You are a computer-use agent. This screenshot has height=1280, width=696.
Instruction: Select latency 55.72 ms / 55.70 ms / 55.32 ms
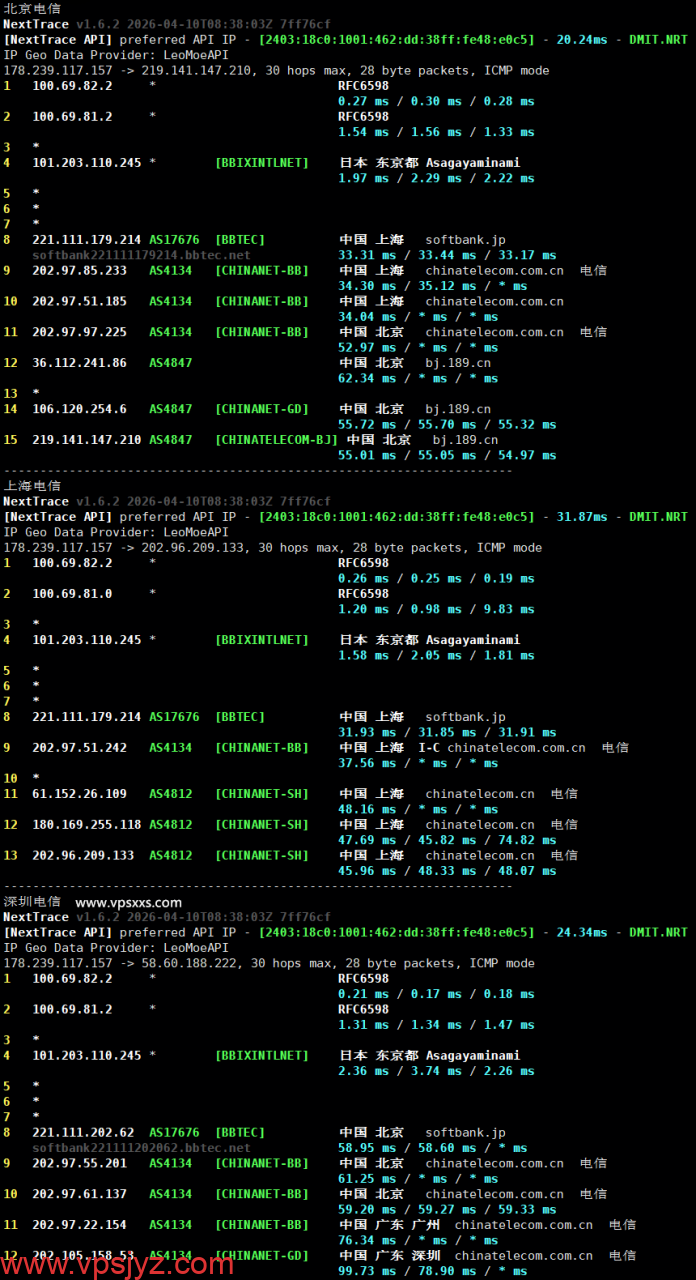pos(447,424)
